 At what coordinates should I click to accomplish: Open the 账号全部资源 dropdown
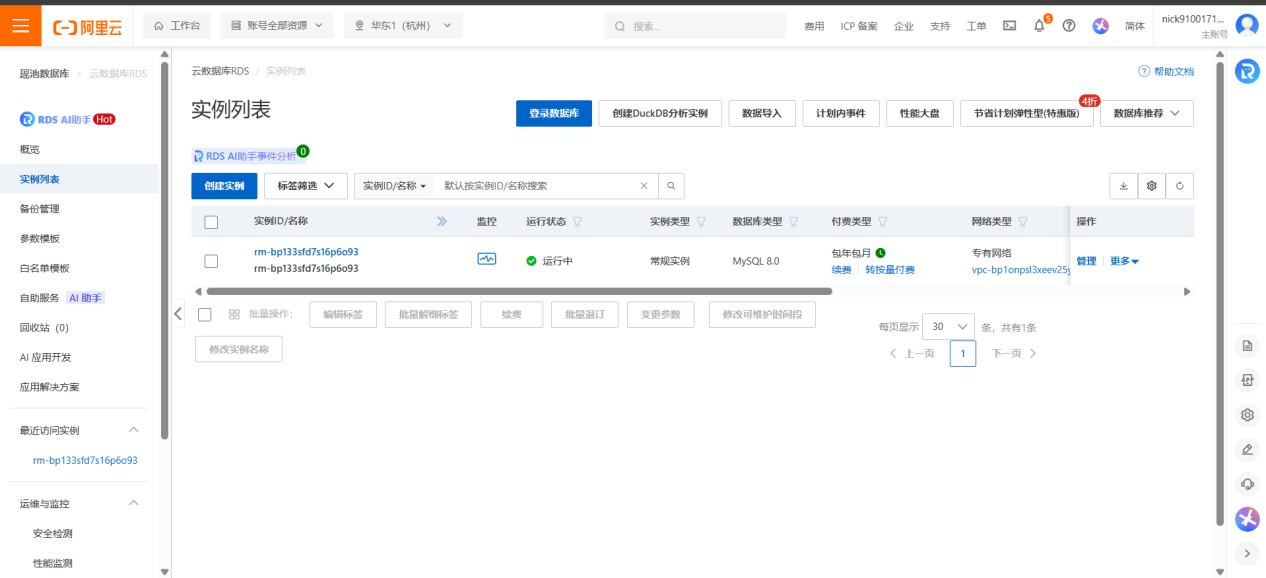[277, 26]
